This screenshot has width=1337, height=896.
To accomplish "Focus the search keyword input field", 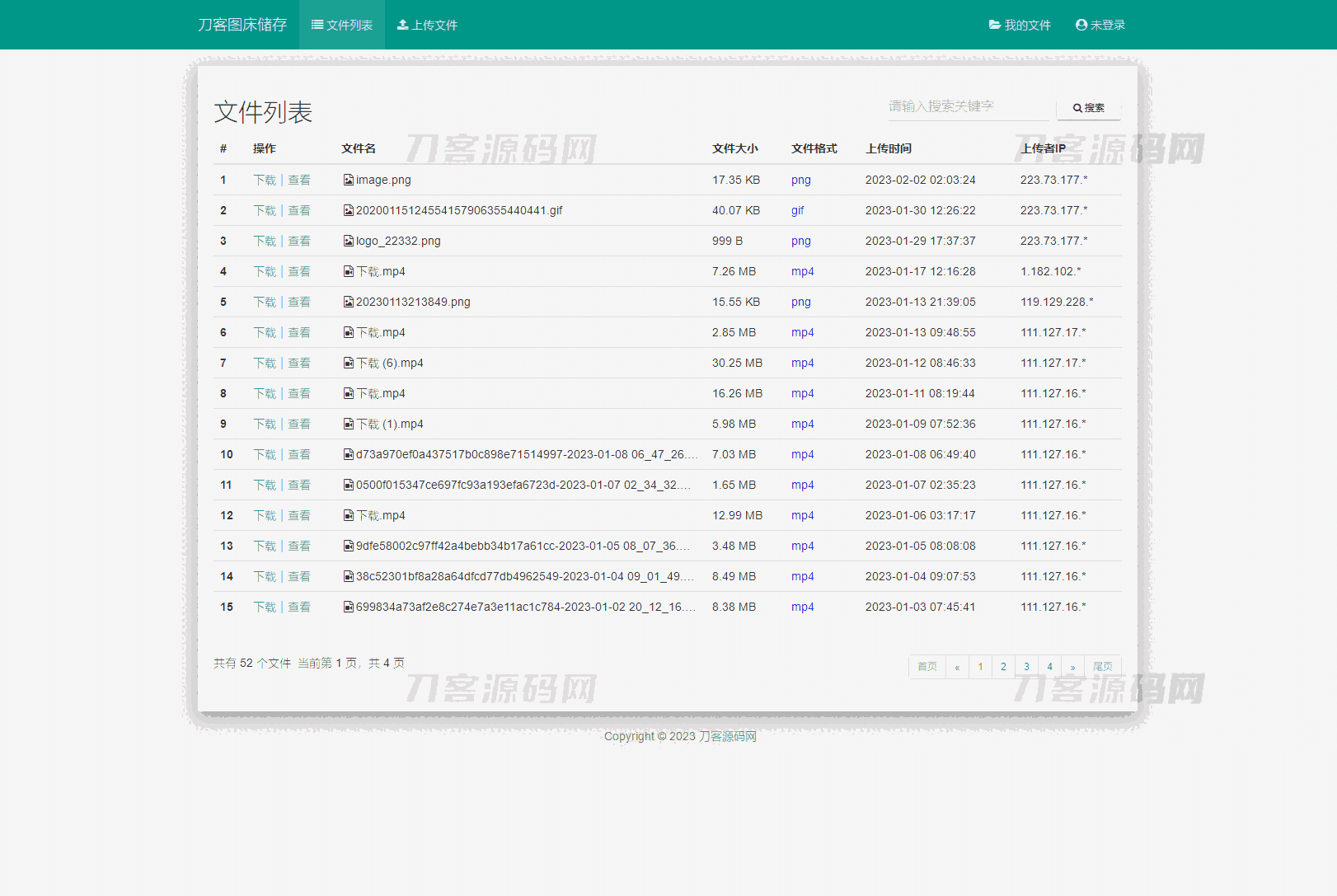I will click(968, 106).
